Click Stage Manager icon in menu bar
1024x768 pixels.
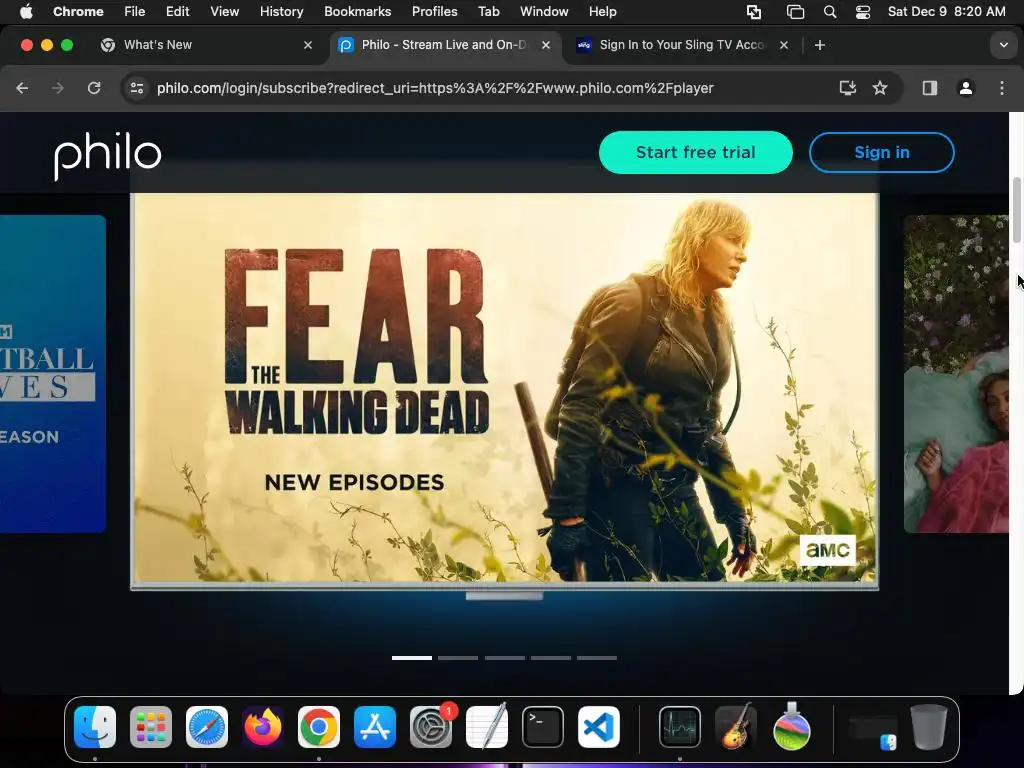795,12
